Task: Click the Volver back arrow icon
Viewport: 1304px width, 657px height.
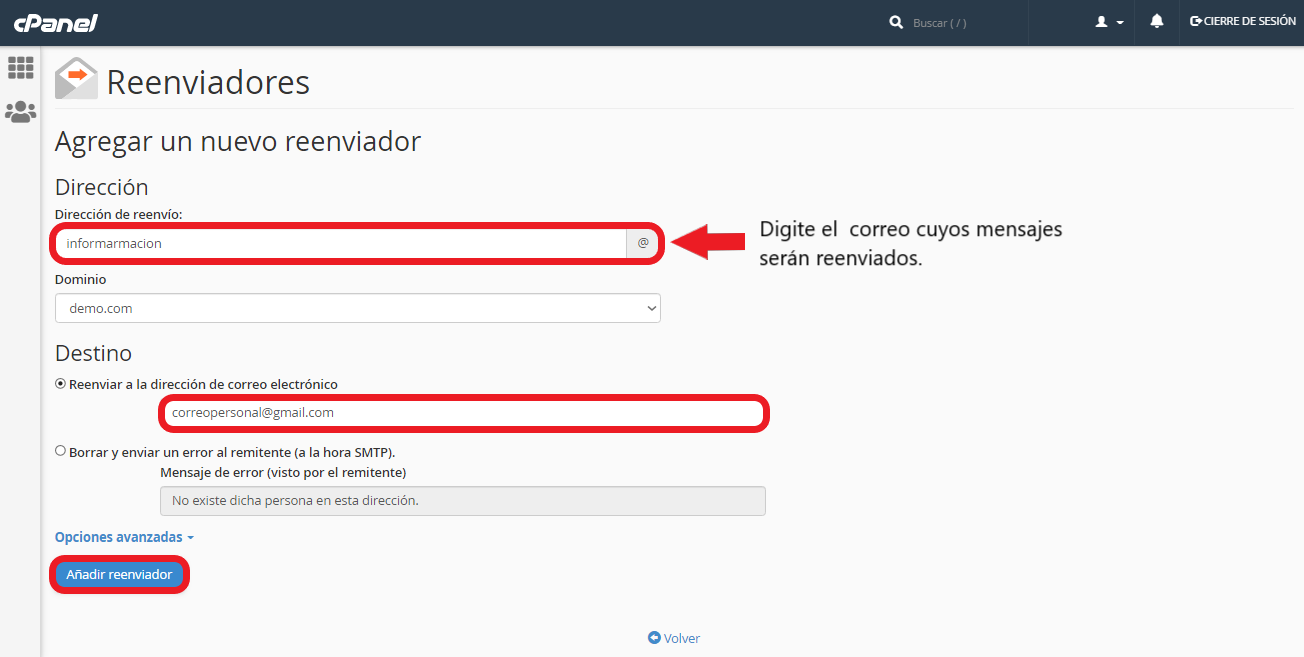Action: click(654, 638)
